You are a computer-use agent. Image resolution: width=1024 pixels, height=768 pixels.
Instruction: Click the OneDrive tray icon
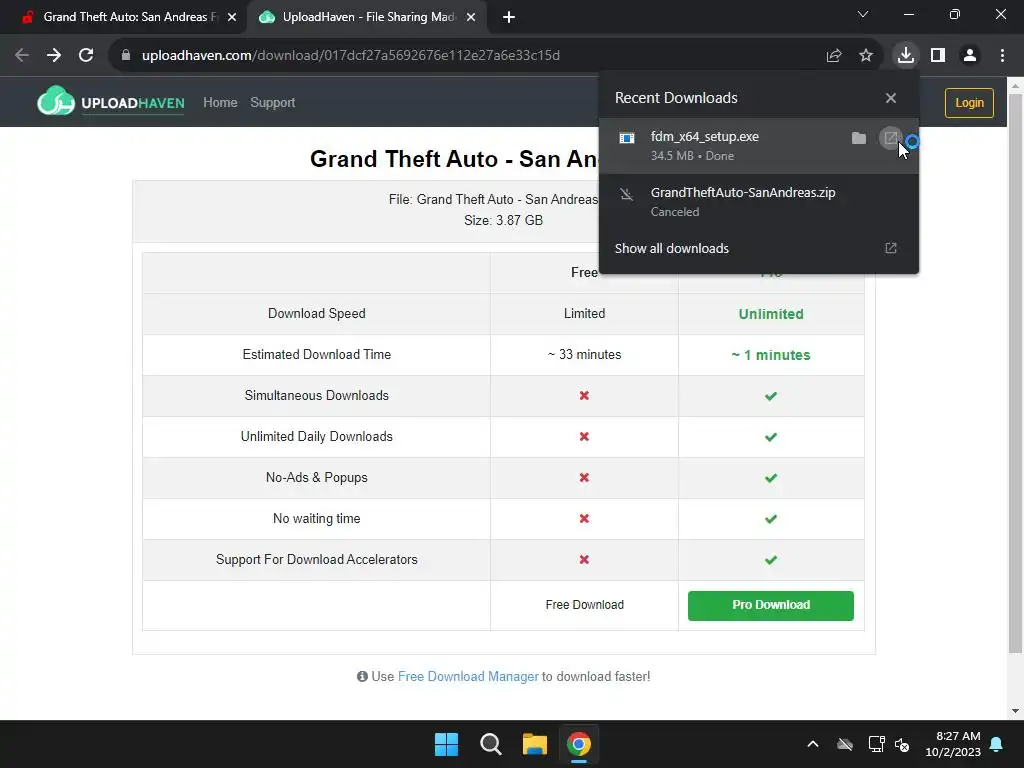845,744
